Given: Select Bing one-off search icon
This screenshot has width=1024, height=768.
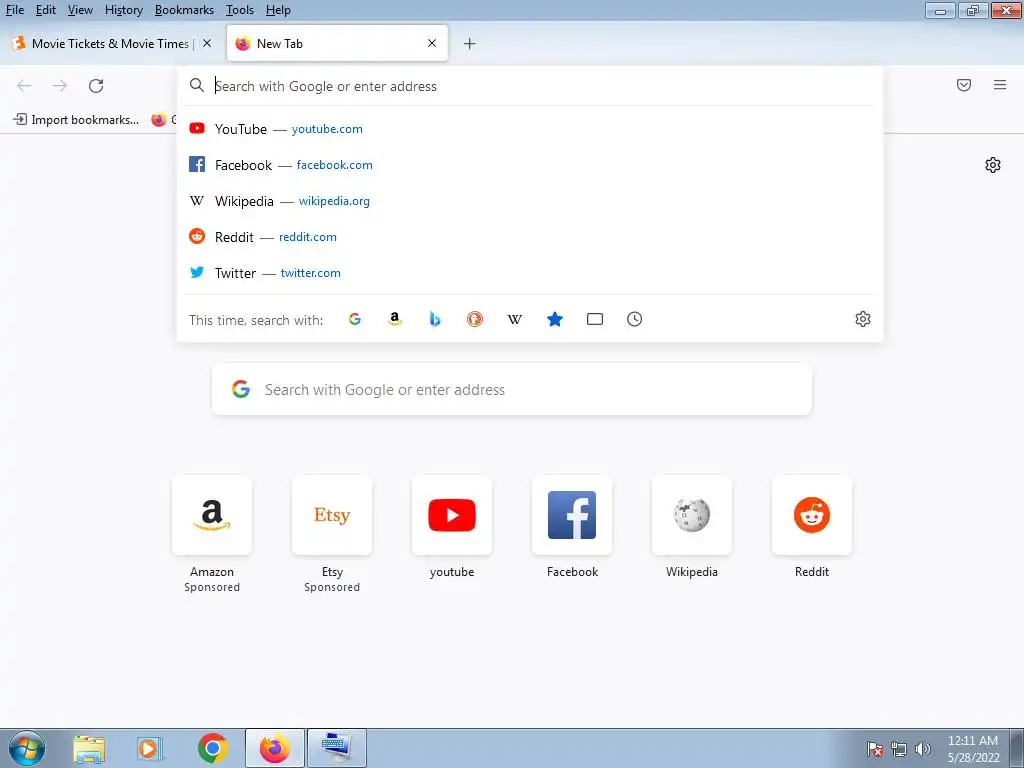Looking at the screenshot, I should click(435, 319).
